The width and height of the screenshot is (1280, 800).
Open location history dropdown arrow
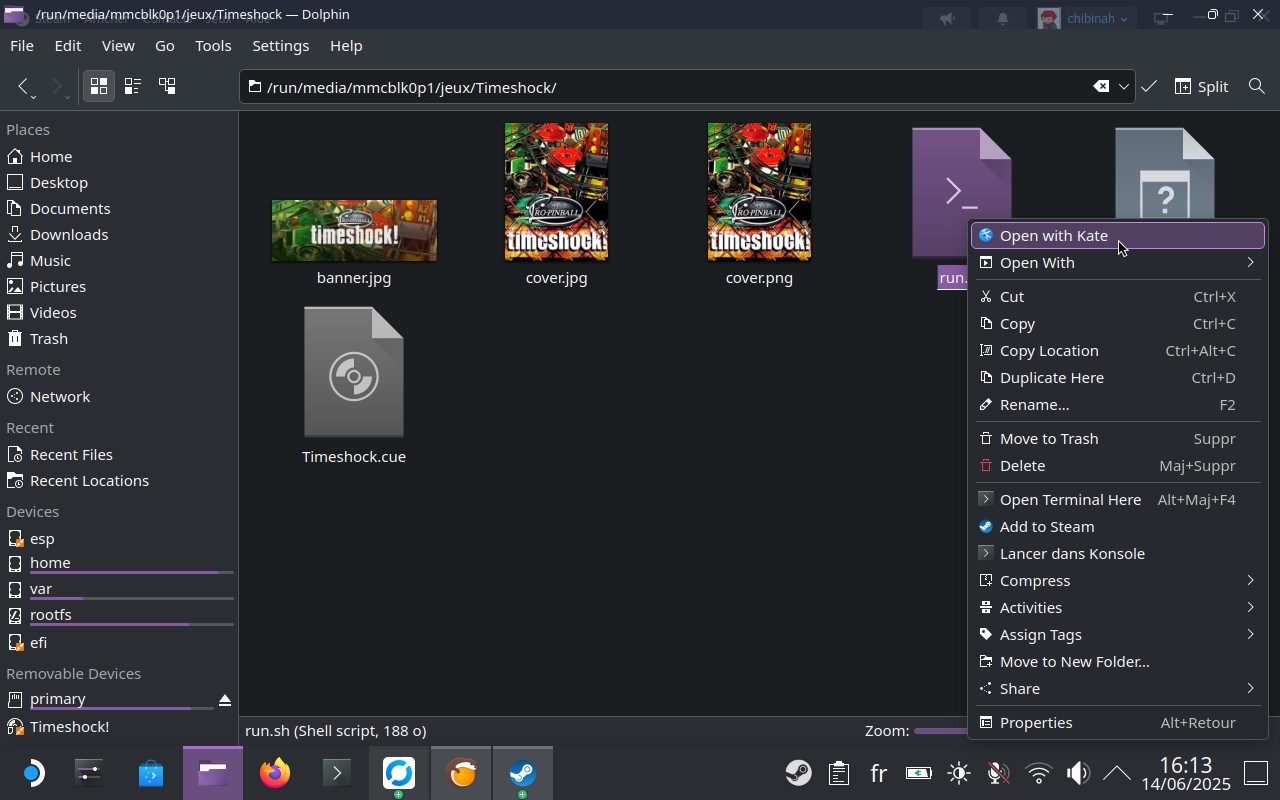click(x=1124, y=87)
